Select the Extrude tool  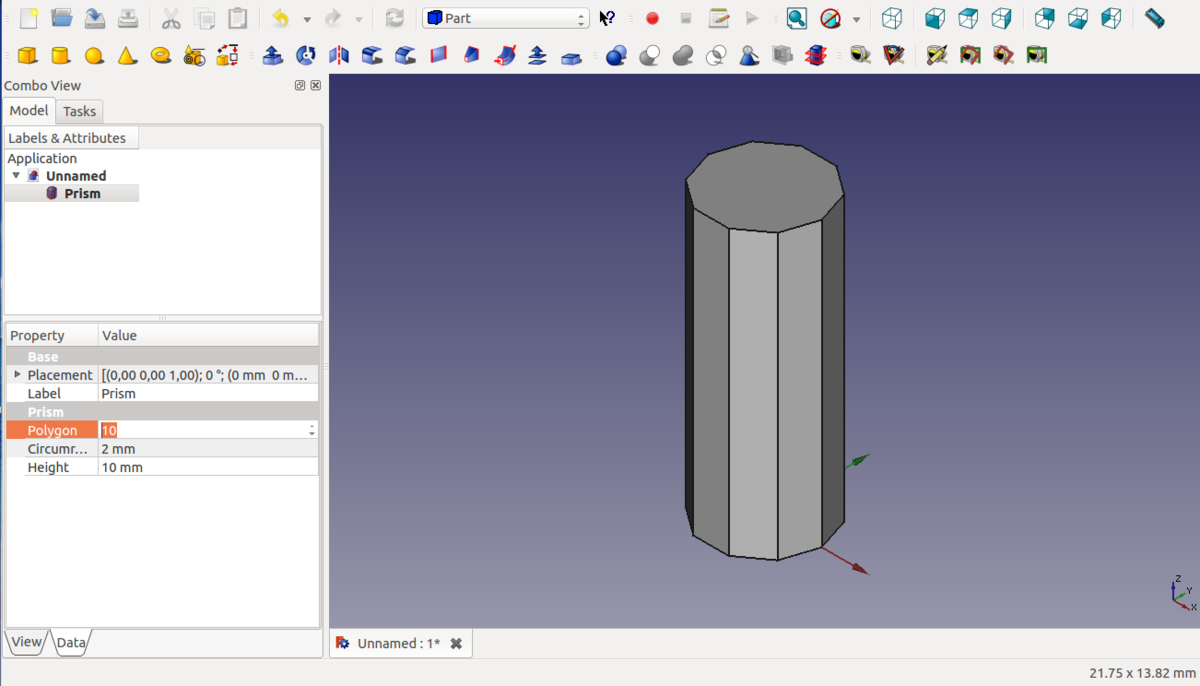pyautogui.click(x=272, y=55)
